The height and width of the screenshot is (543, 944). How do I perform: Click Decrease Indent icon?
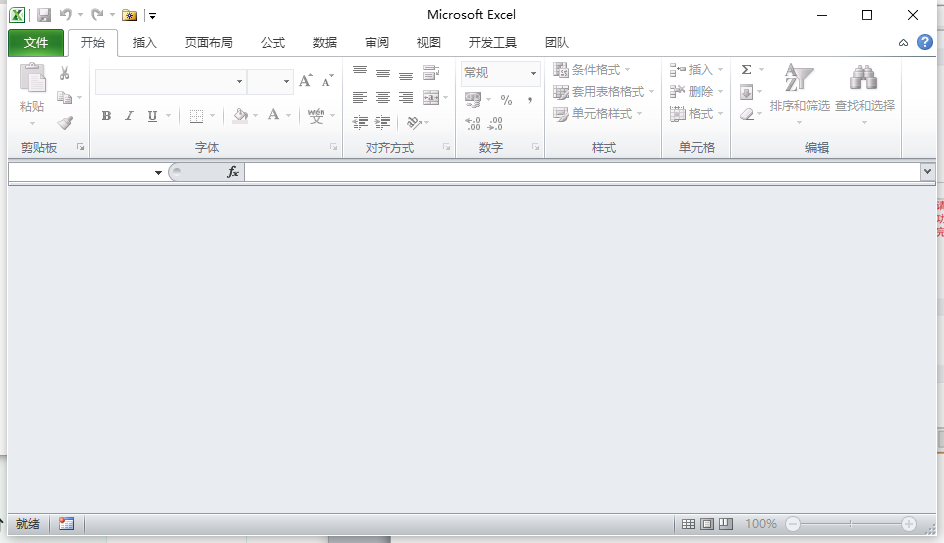click(x=360, y=123)
